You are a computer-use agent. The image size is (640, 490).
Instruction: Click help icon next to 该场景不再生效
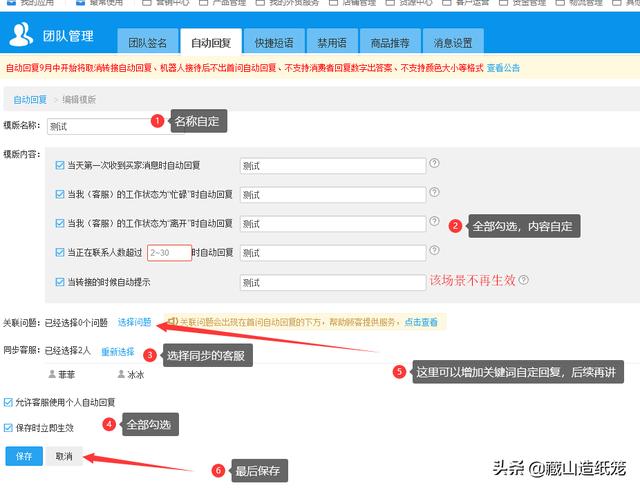523,281
